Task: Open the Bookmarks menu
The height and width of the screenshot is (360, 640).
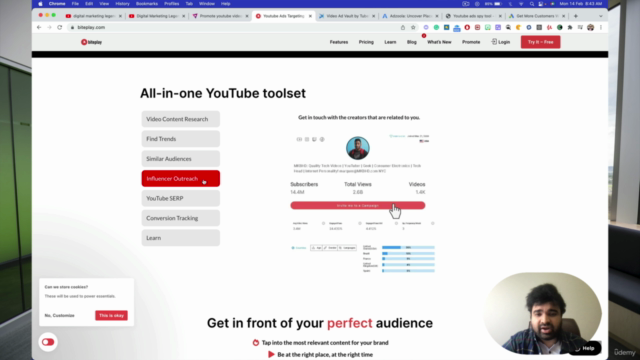Action: [147, 4]
